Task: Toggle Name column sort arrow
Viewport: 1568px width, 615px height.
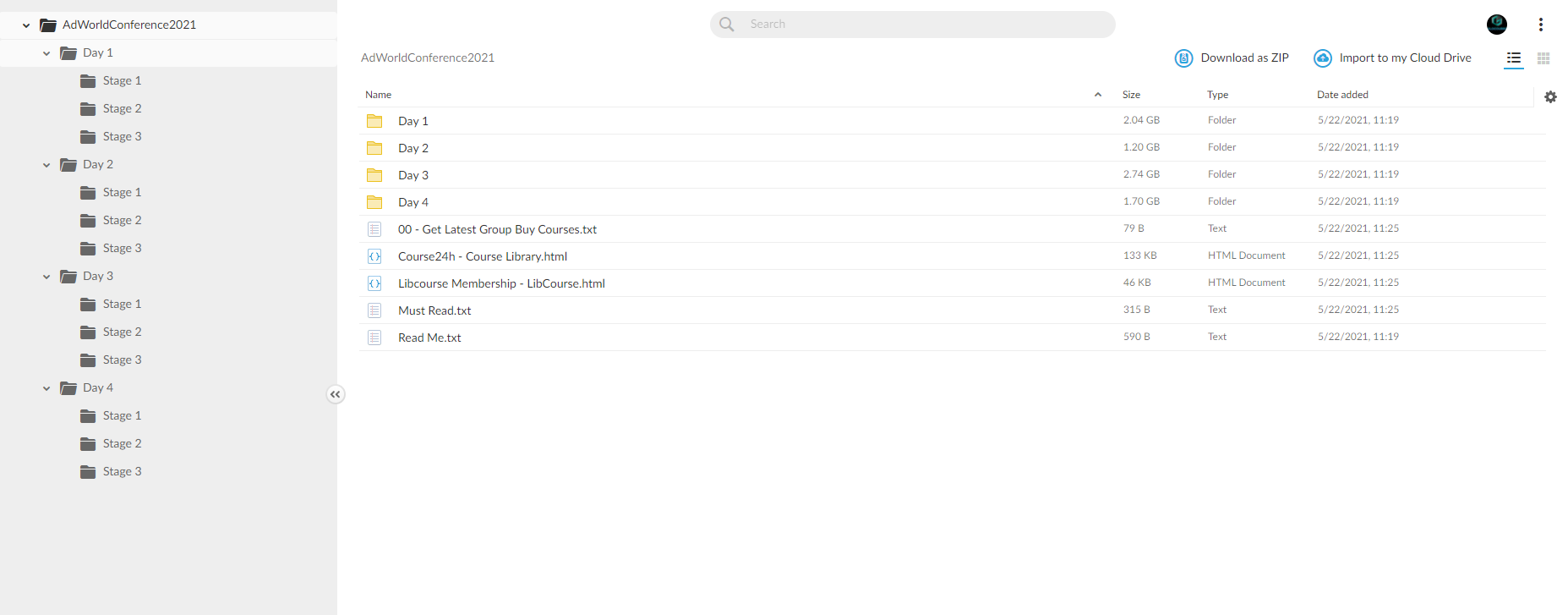Action: (x=1098, y=95)
